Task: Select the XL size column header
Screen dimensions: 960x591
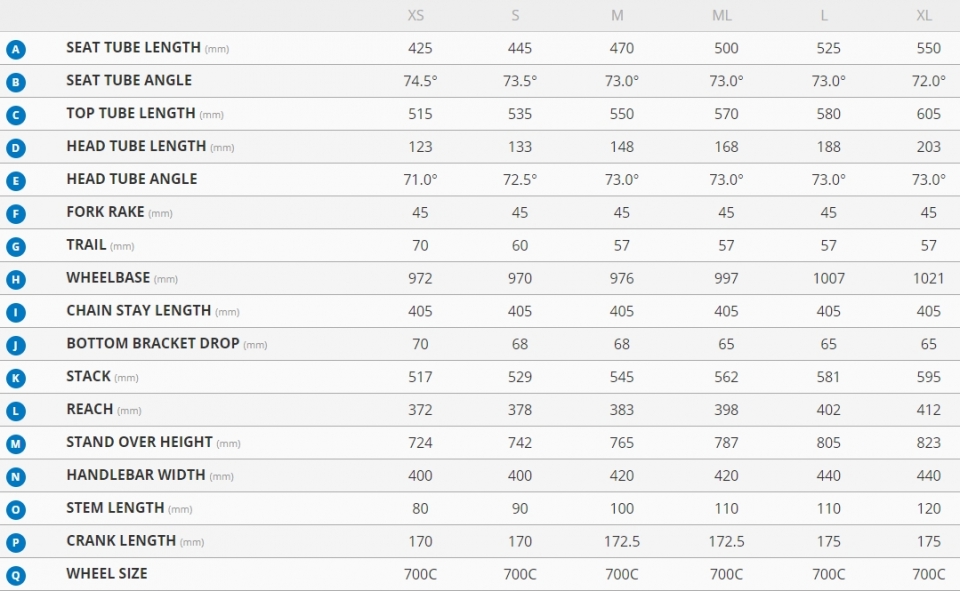Action: click(924, 15)
